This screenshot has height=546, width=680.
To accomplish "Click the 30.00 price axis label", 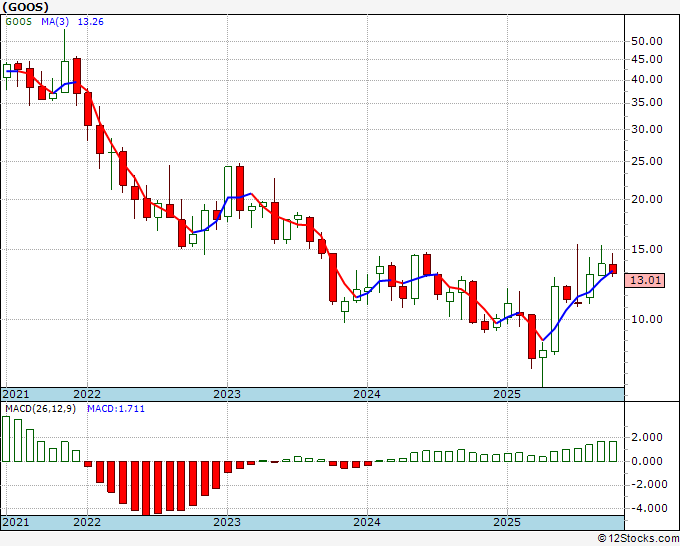I will click(647, 129).
